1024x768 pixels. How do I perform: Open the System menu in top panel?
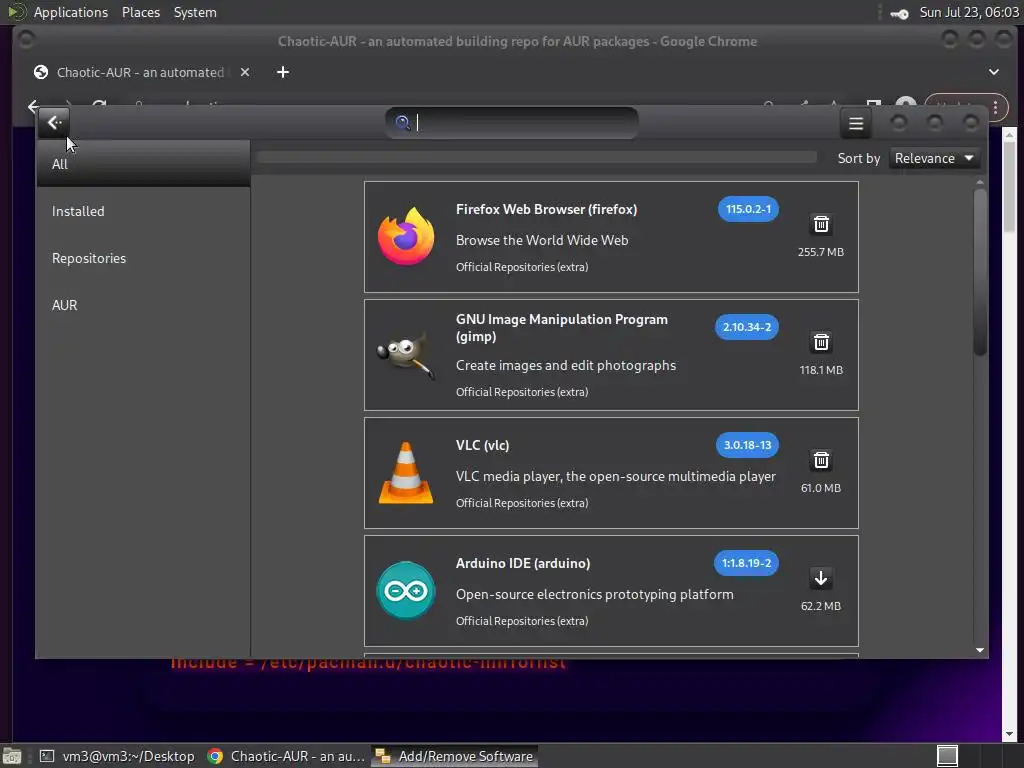195,12
